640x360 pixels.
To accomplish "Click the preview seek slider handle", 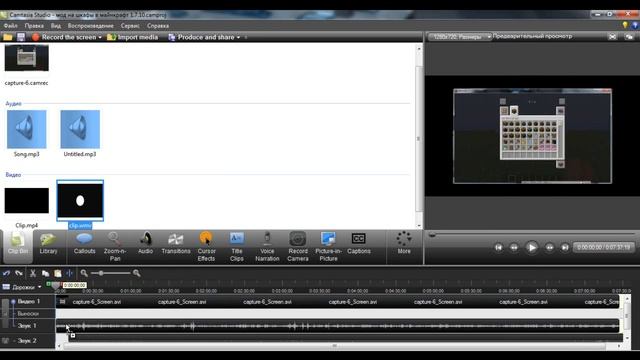I will pos(432,235).
